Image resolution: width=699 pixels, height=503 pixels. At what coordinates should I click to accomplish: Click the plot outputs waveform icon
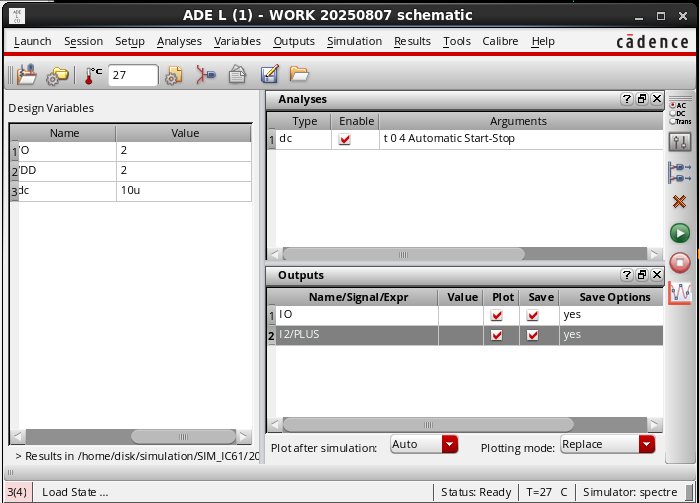pos(680,293)
